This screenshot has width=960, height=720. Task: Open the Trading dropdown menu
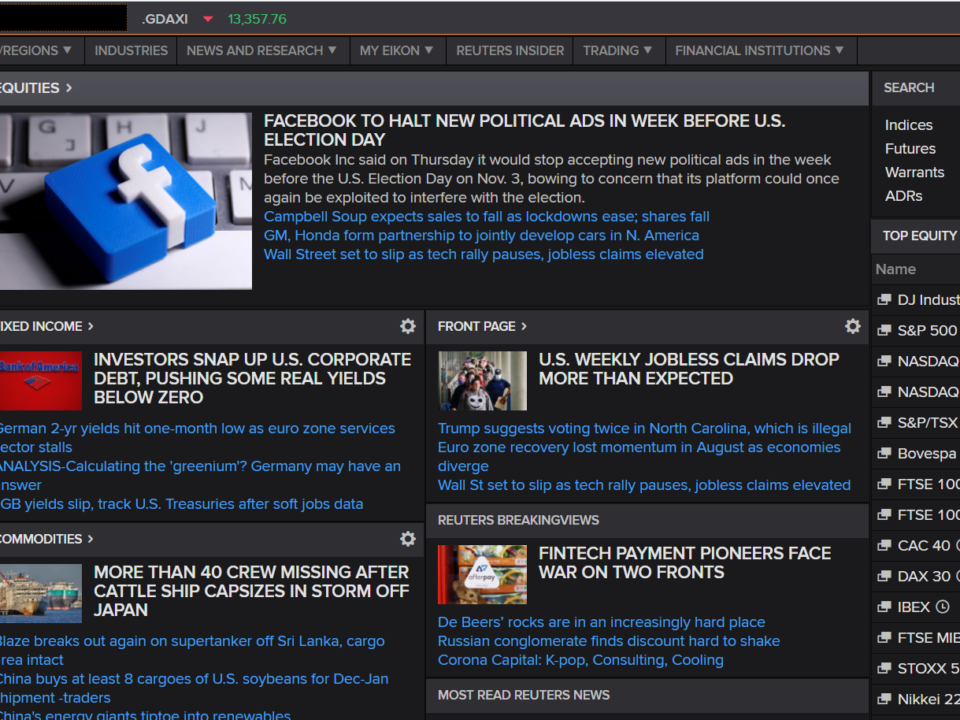coord(617,50)
